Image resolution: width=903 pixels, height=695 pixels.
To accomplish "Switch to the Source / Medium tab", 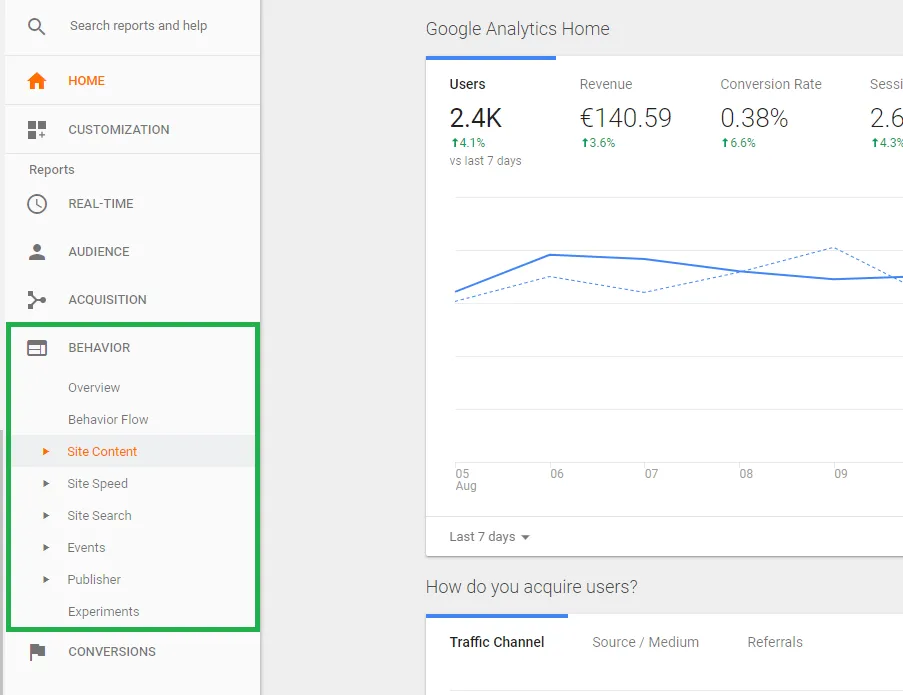I will click(645, 642).
